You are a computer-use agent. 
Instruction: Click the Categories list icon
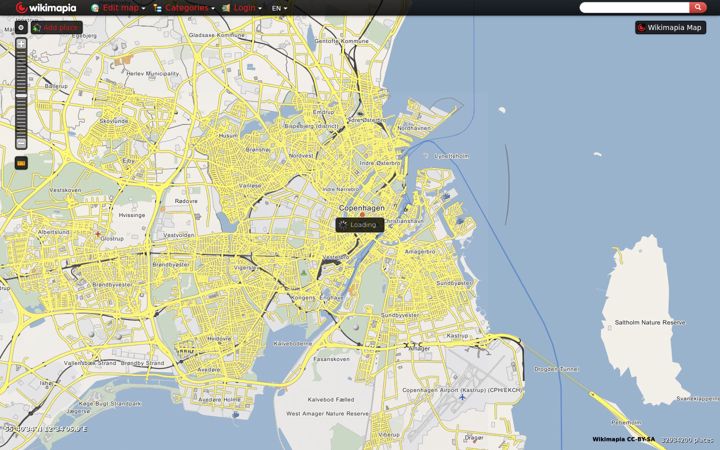tap(158, 8)
